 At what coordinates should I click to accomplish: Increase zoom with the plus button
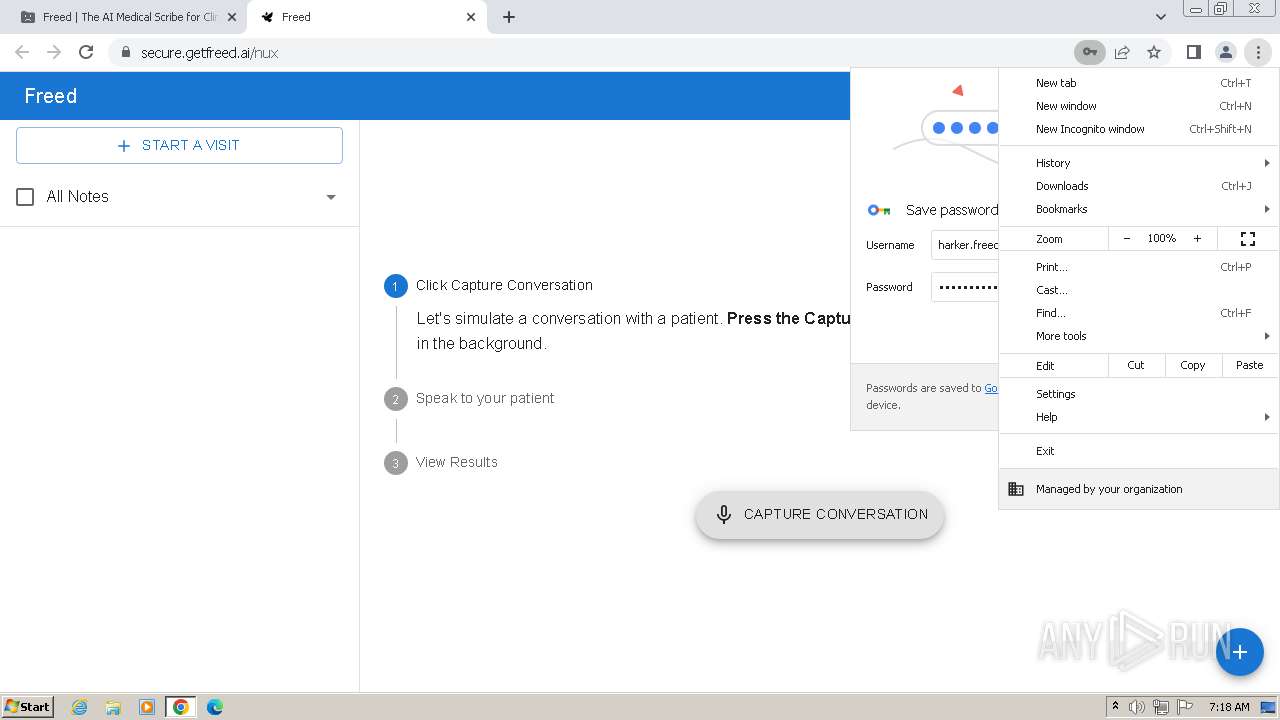pos(1197,239)
